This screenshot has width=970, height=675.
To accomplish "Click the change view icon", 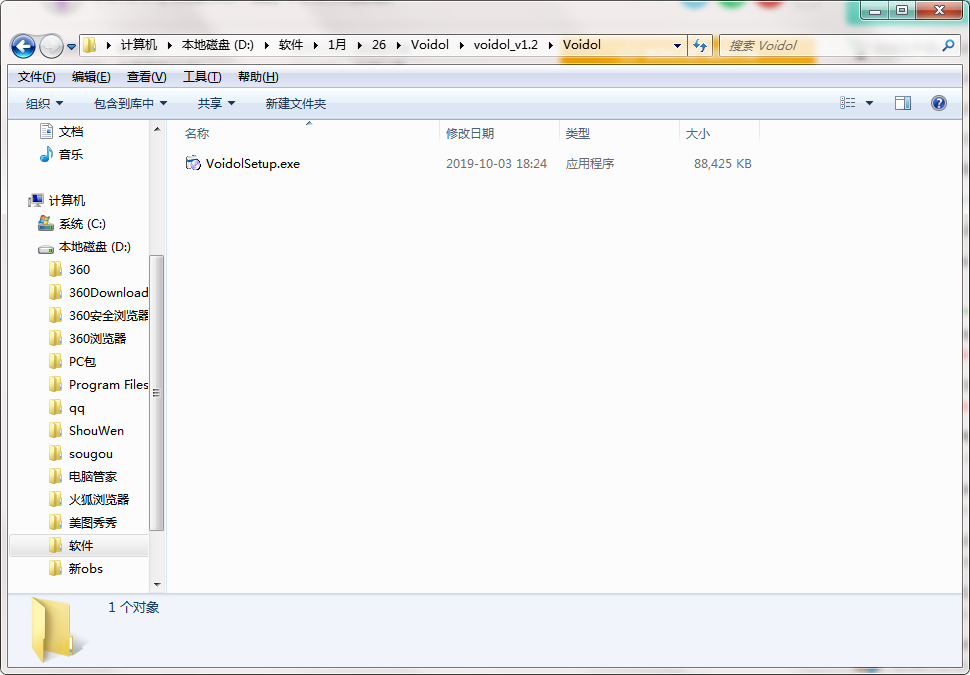I will tap(848, 103).
